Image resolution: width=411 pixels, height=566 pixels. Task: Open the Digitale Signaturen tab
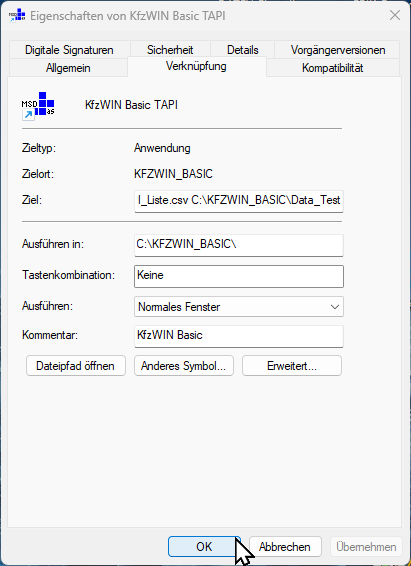(x=69, y=50)
